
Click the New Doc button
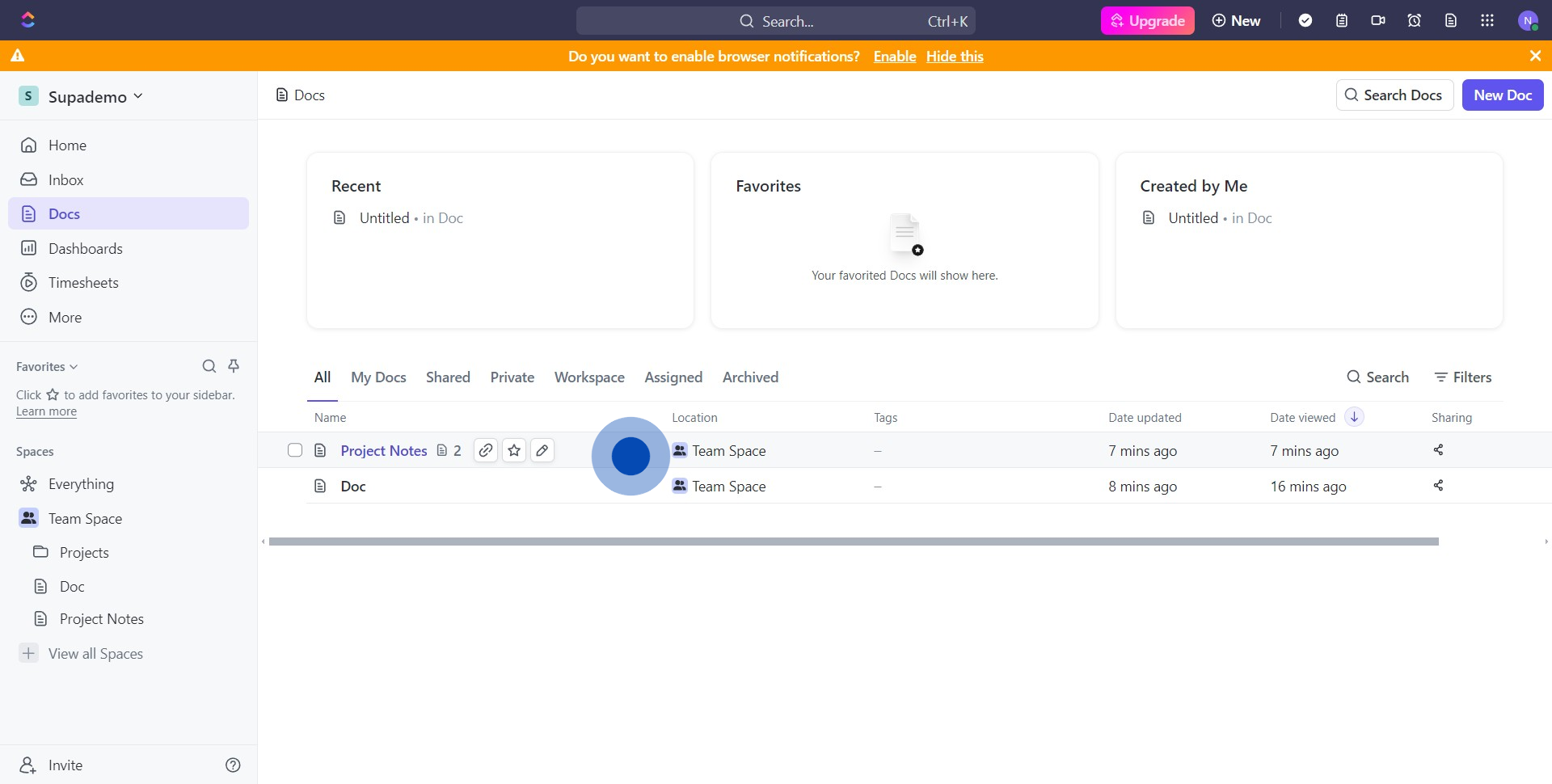point(1502,95)
